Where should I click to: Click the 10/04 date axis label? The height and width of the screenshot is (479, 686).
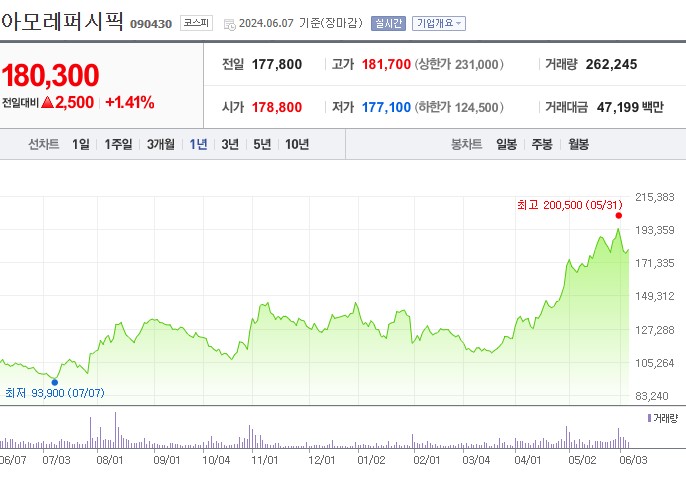(x=216, y=460)
